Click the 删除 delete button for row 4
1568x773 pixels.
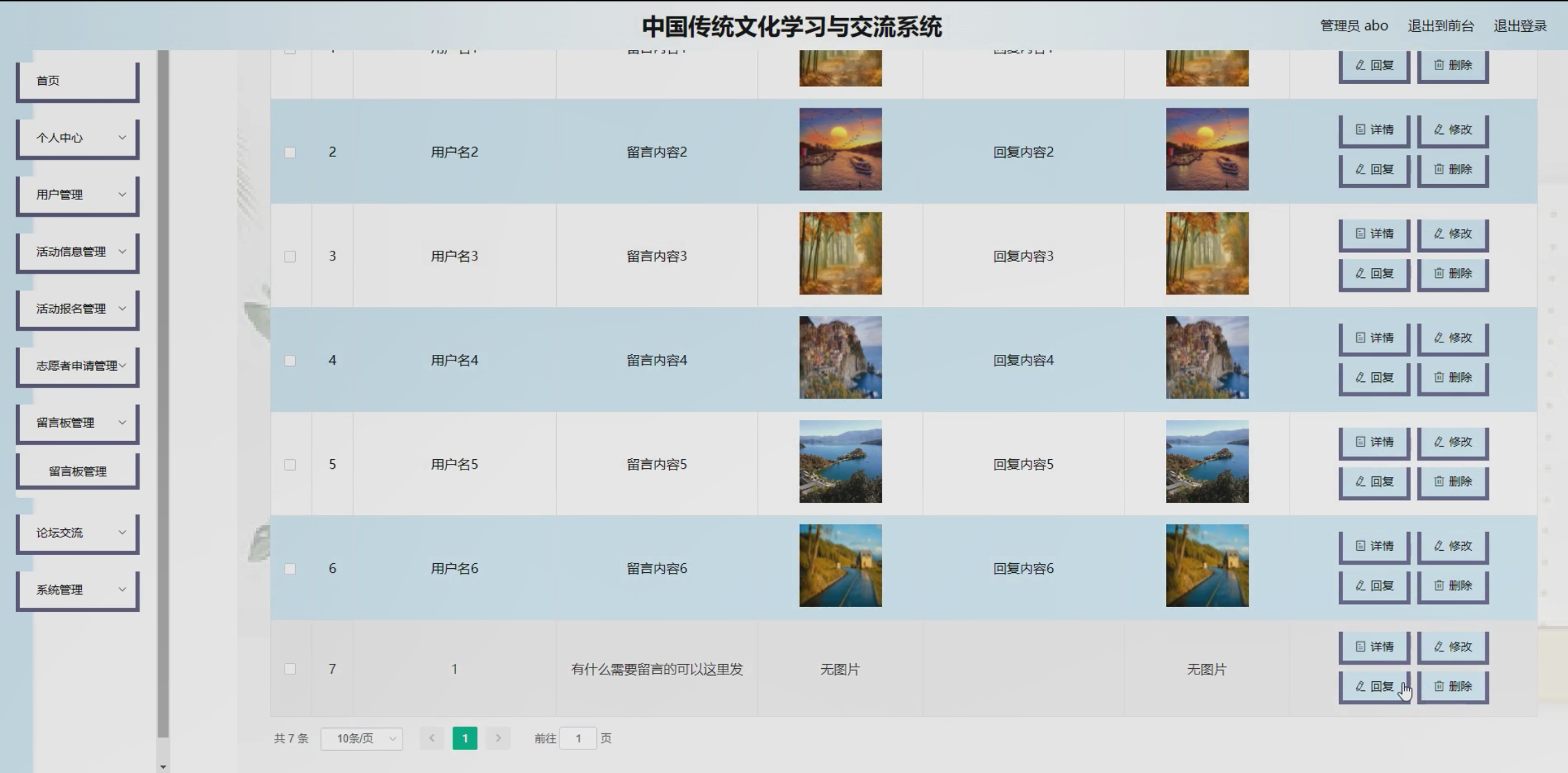(1452, 378)
